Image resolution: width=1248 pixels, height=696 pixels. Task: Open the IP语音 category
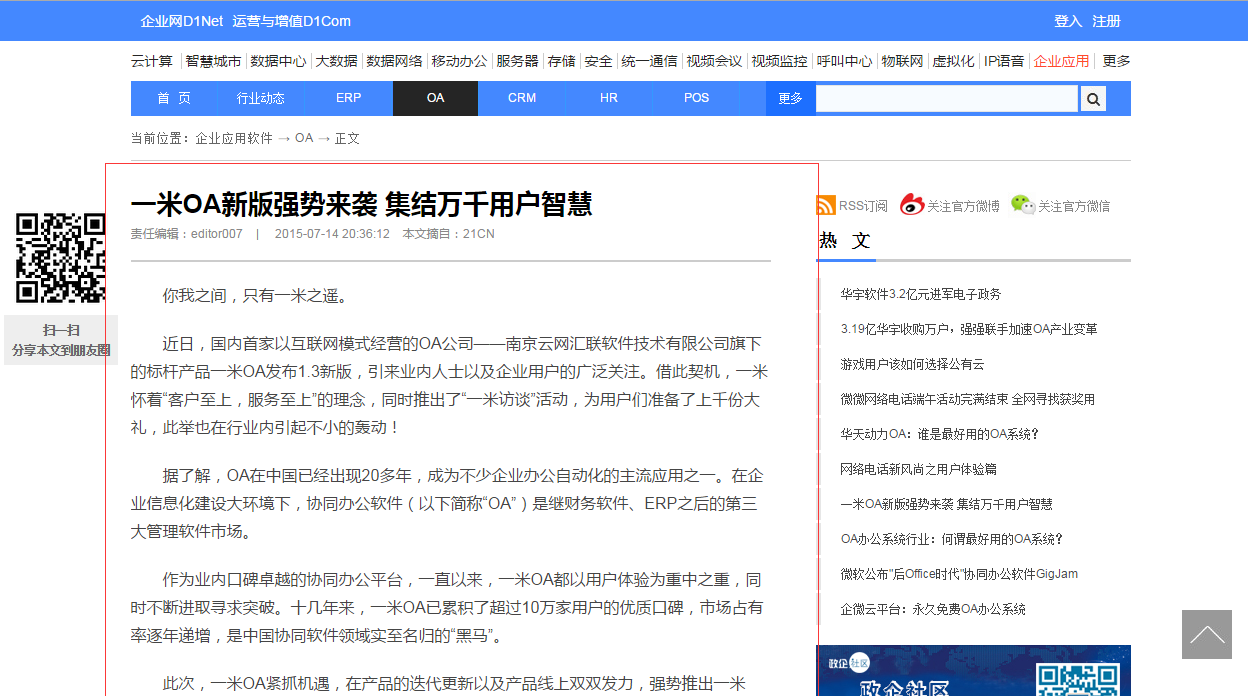(x=1004, y=61)
